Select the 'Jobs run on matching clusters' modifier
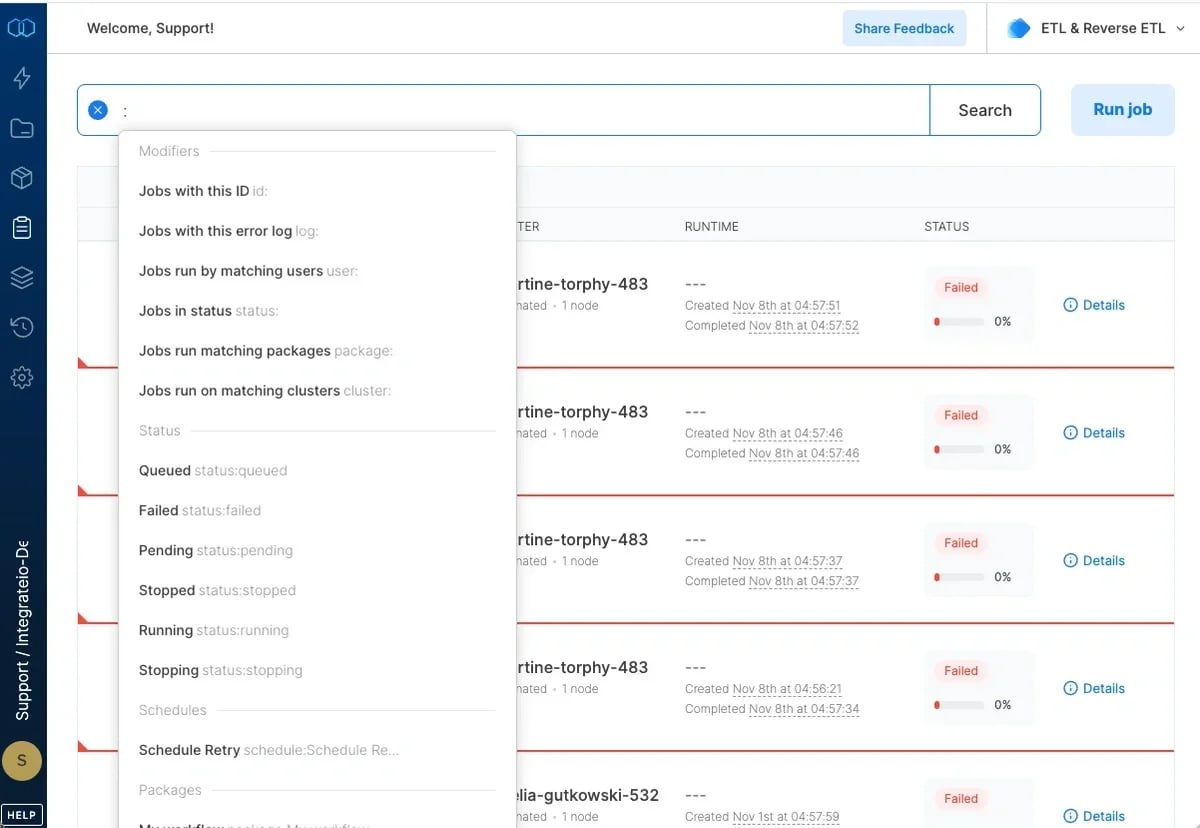This screenshot has width=1200, height=828. tap(317, 391)
